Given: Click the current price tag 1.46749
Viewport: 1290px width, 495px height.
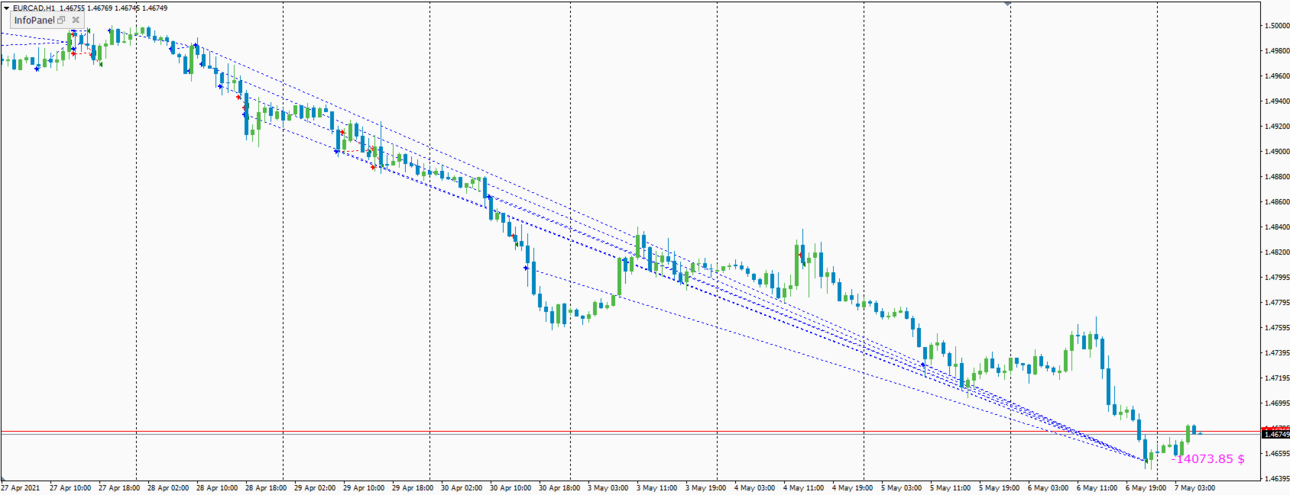Looking at the screenshot, I should point(1276,435).
